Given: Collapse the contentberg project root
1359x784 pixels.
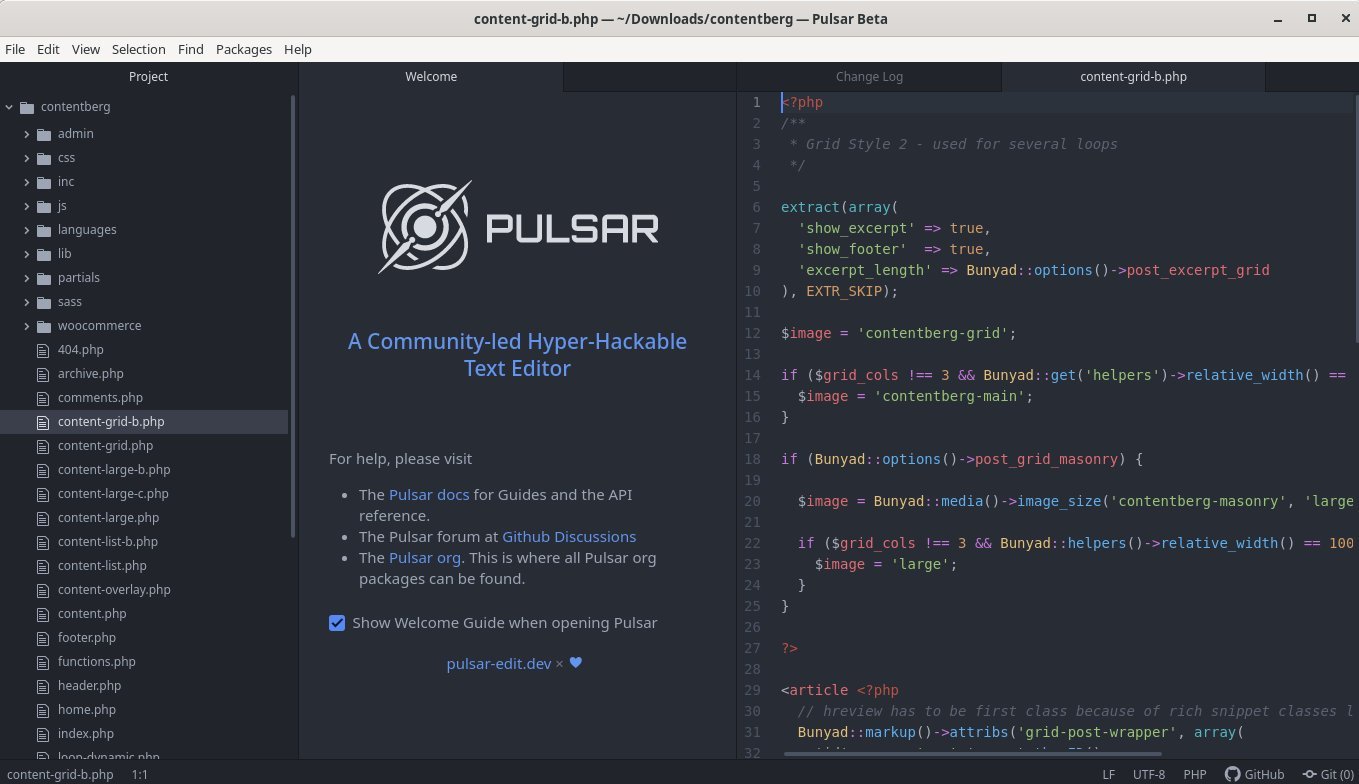Looking at the screenshot, I should 9,107.
